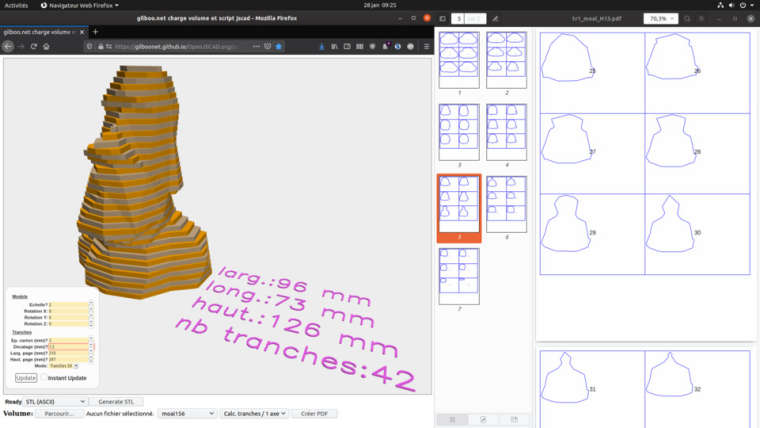The image size is (760, 428).
Task: Open the Calc. tranches axis dropdown
Action: tap(254, 413)
